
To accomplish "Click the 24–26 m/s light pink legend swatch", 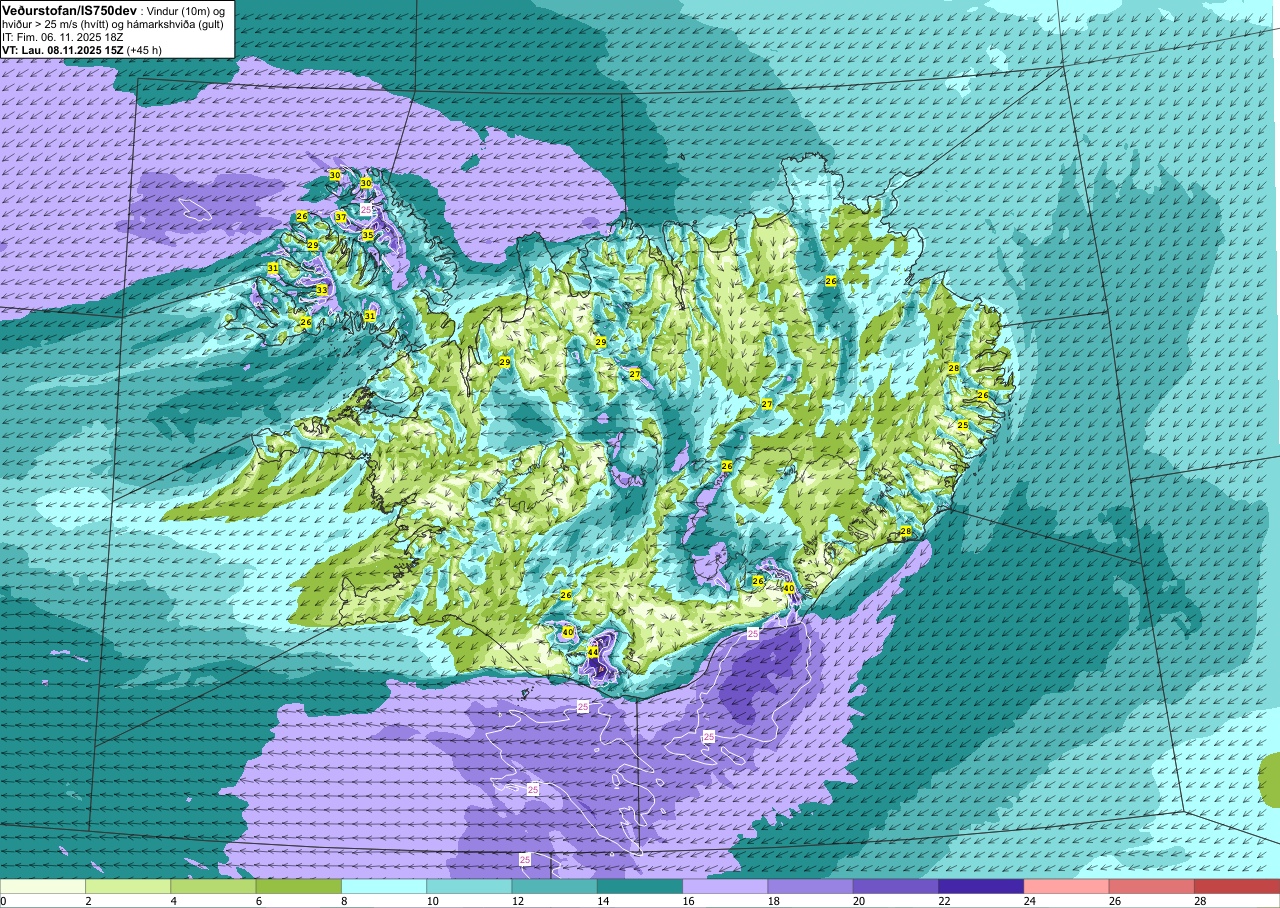I will tap(1066, 887).
